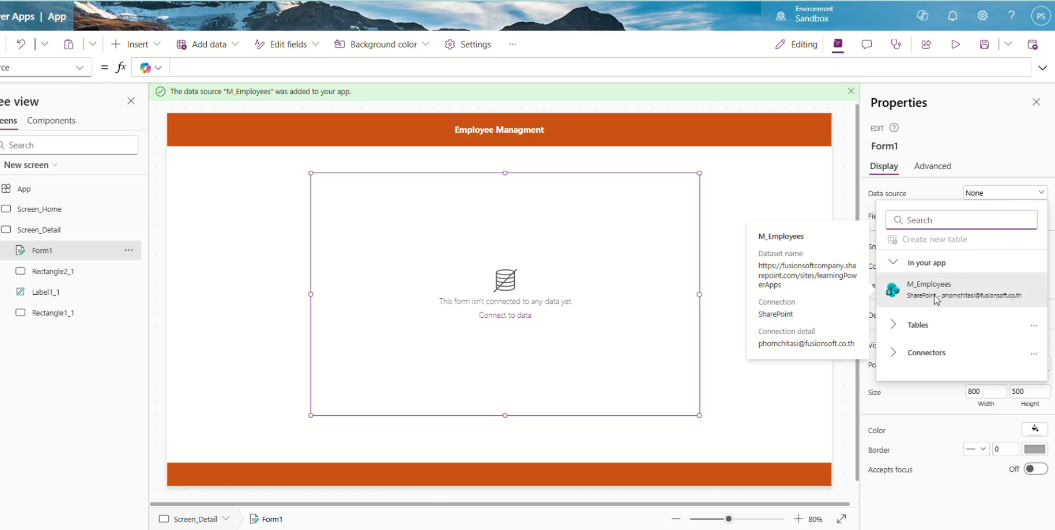This screenshot has width=1055, height=530.
Task: Select the M_Employees SharePoint data source
Action: coord(961,289)
